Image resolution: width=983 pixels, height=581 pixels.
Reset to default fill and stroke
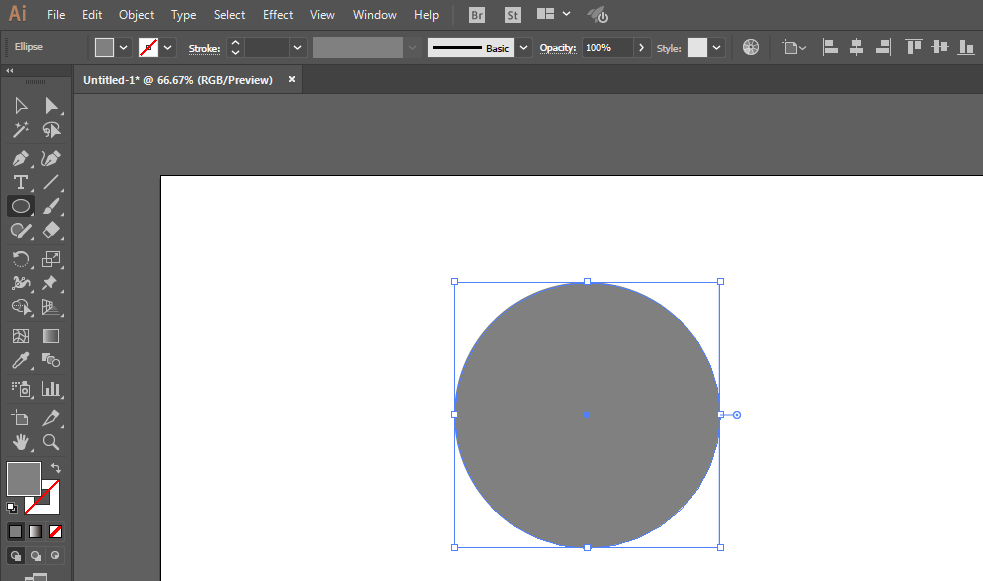tap(12, 508)
